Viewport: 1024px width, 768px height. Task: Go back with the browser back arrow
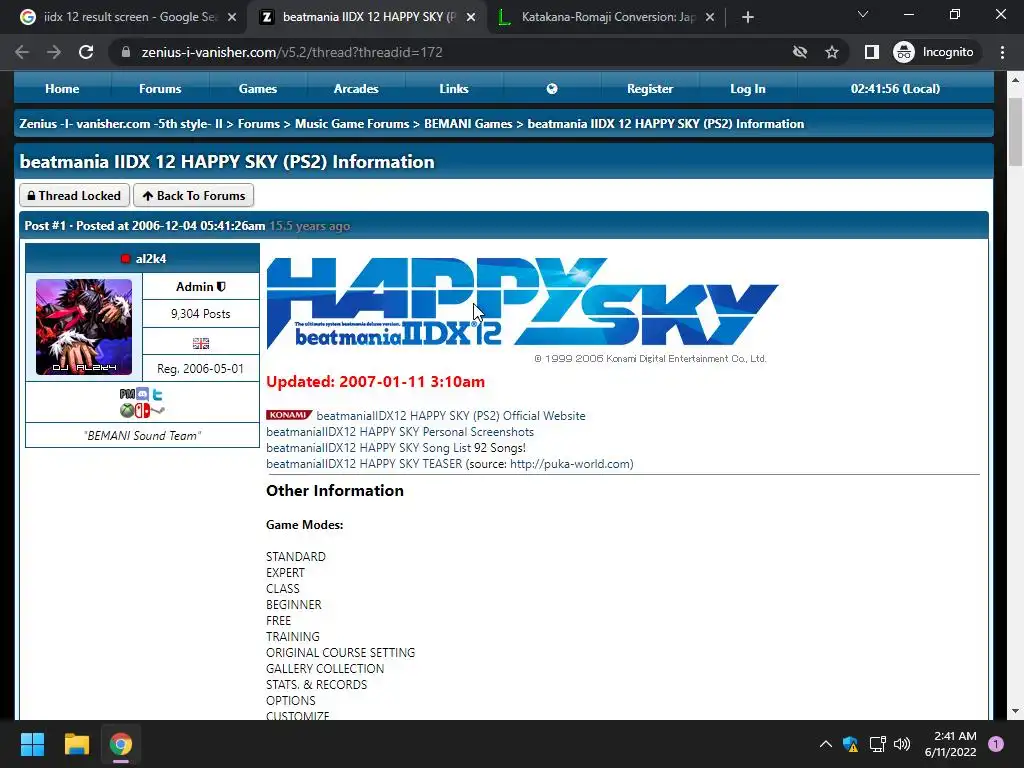point(22,52)
